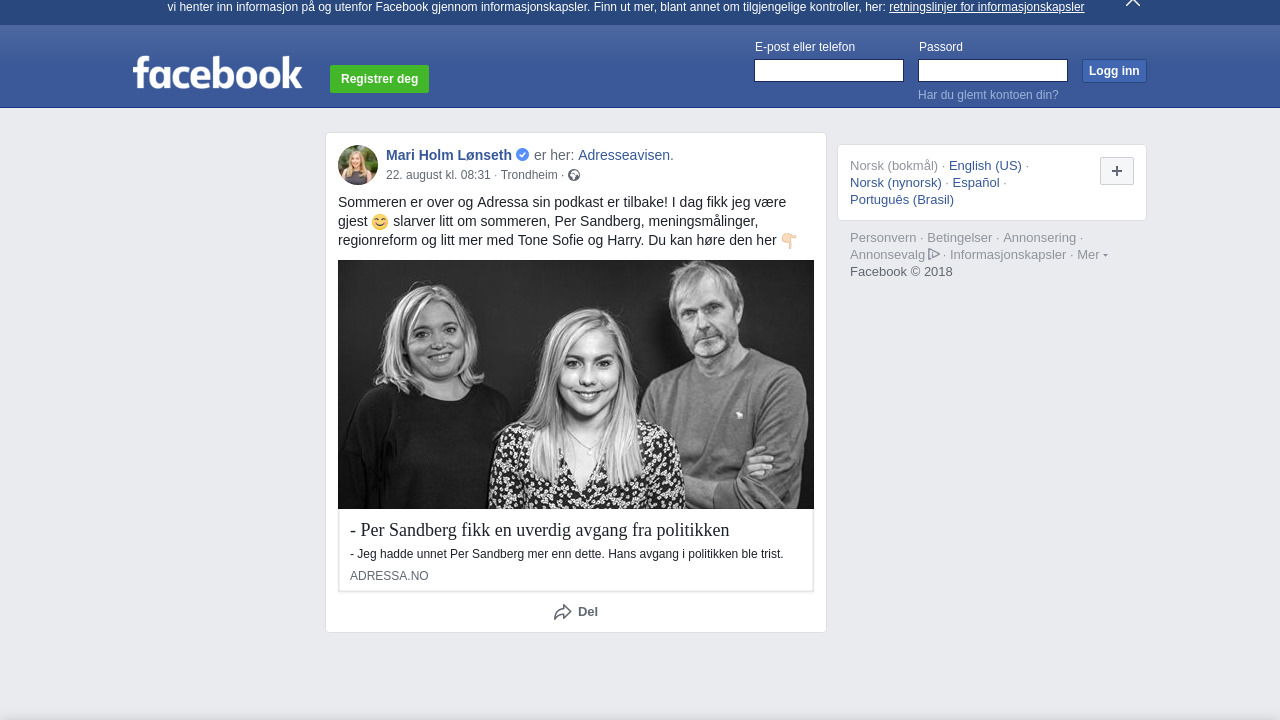Screen dimensions: 1280x720
Task: Focus the E-post eller telefon field
Action: 828,71
